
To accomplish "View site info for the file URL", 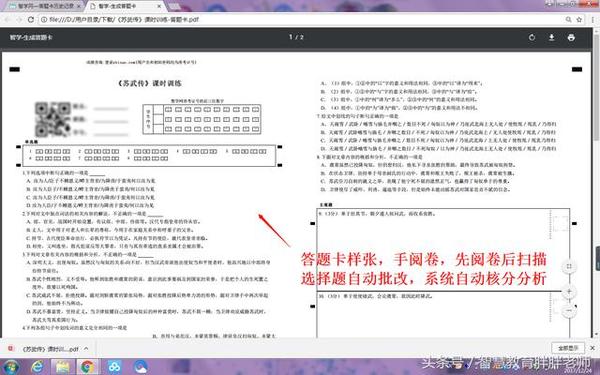I will click(x=44, y=19).
